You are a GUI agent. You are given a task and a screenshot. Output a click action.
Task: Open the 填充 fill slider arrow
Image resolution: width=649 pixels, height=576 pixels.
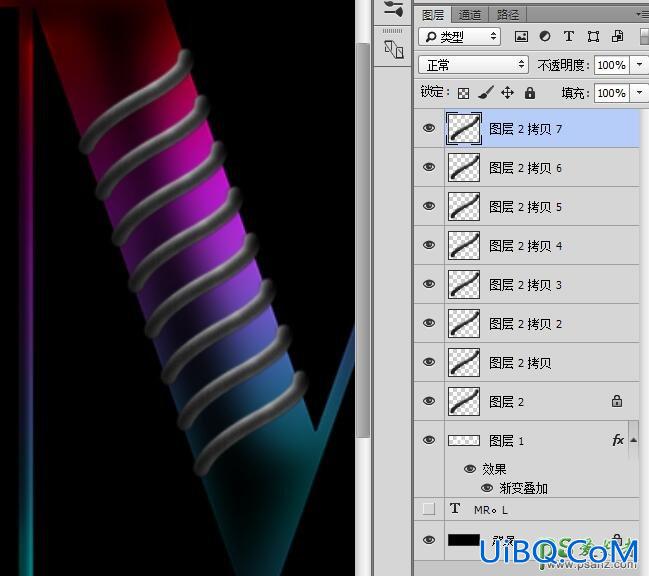[x=639, y=93]
